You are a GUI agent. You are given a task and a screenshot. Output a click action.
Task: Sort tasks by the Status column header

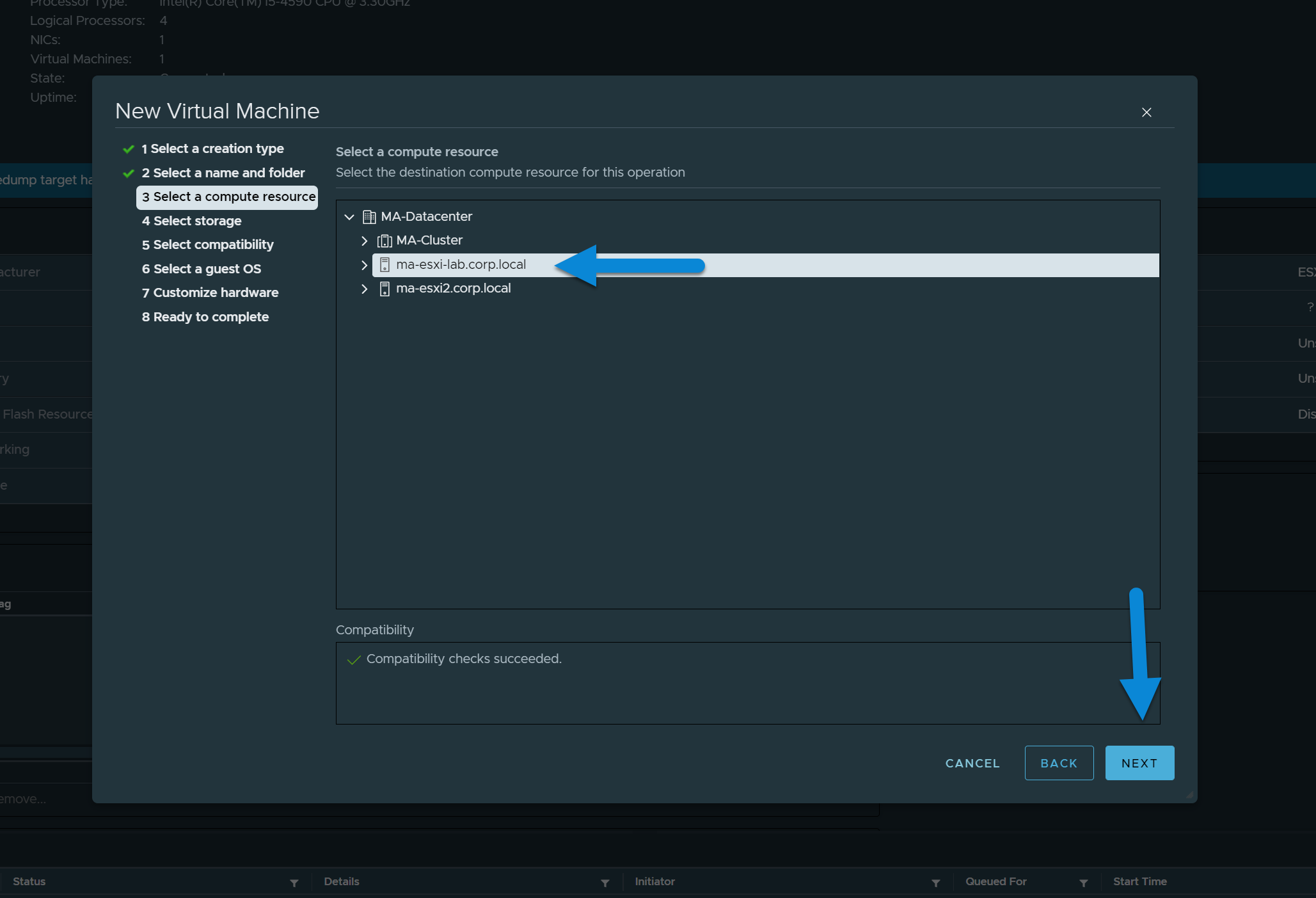pyautogui.click(x=29, y=881)
